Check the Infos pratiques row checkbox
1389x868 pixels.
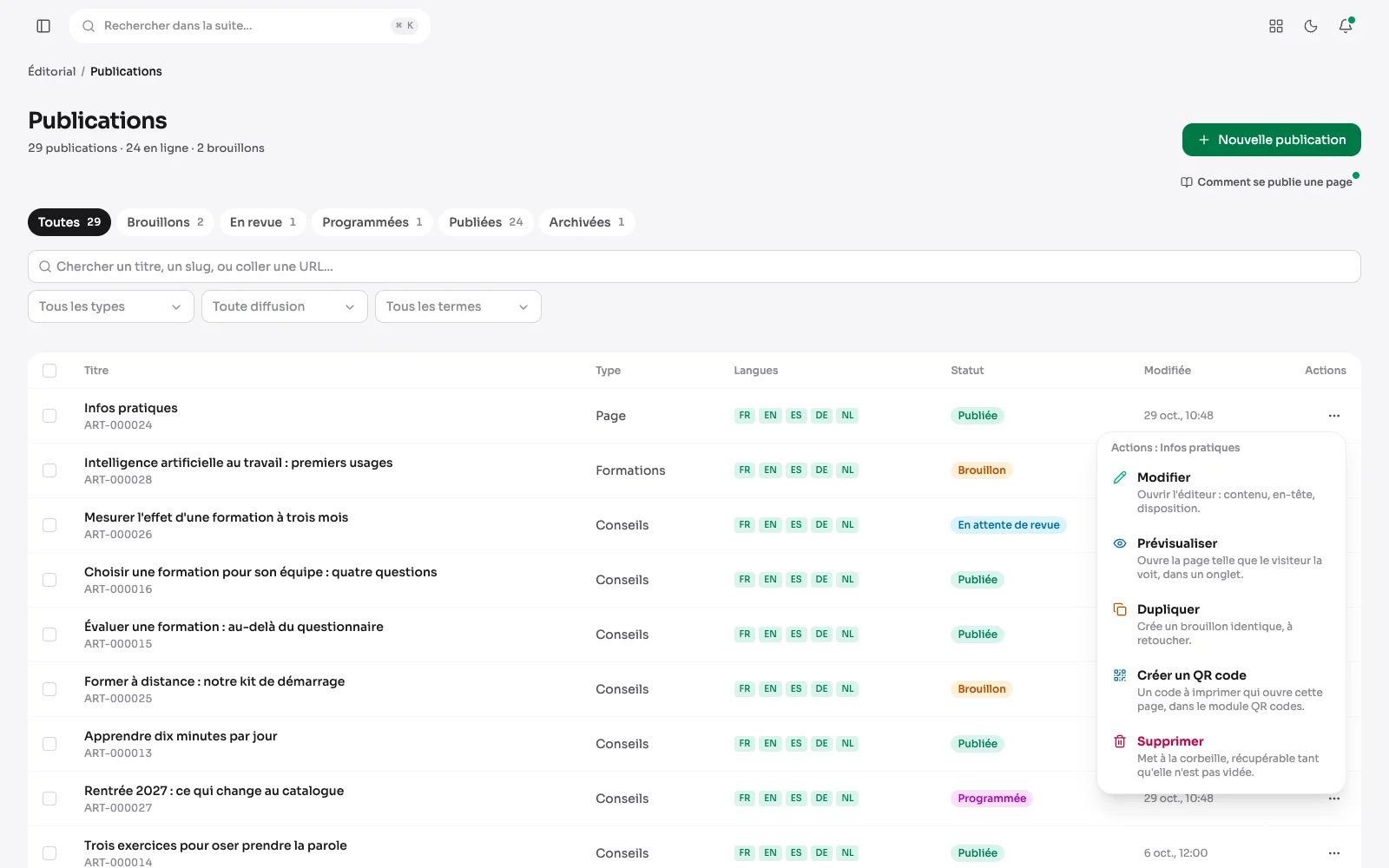(x=49, y=416)
